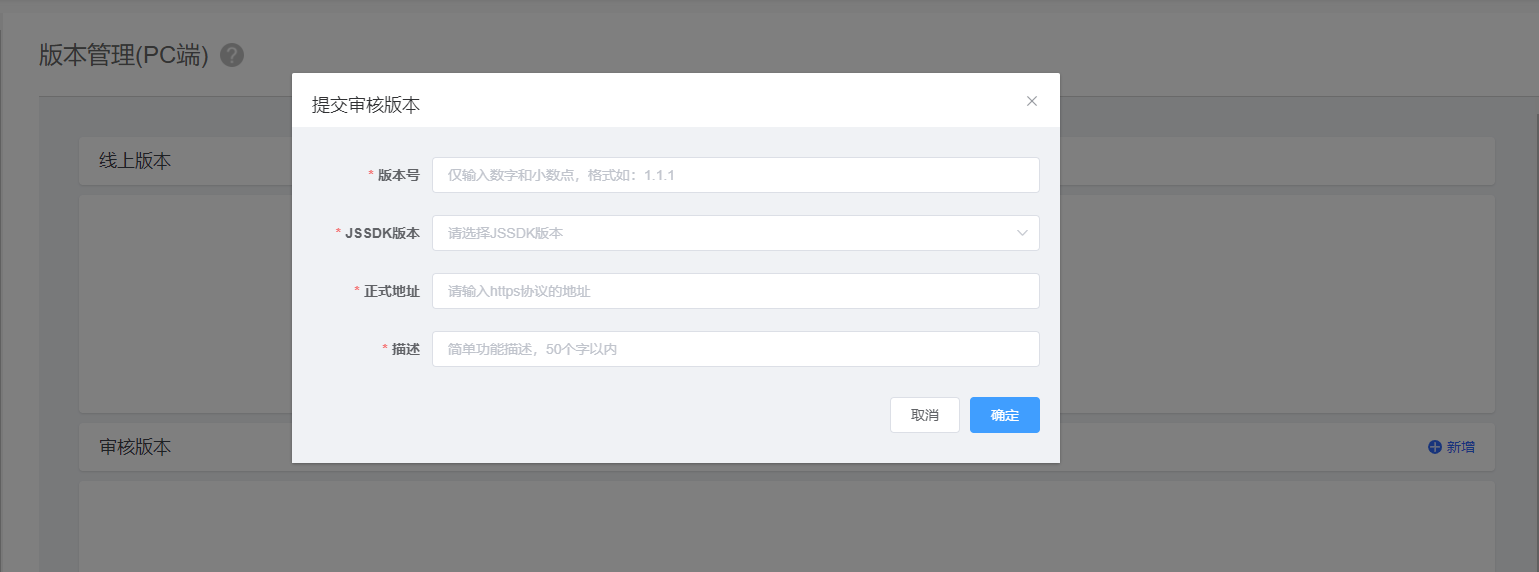
Task: Click the plus circle icon beside 新增
Action: click(x=1434, y=447)
